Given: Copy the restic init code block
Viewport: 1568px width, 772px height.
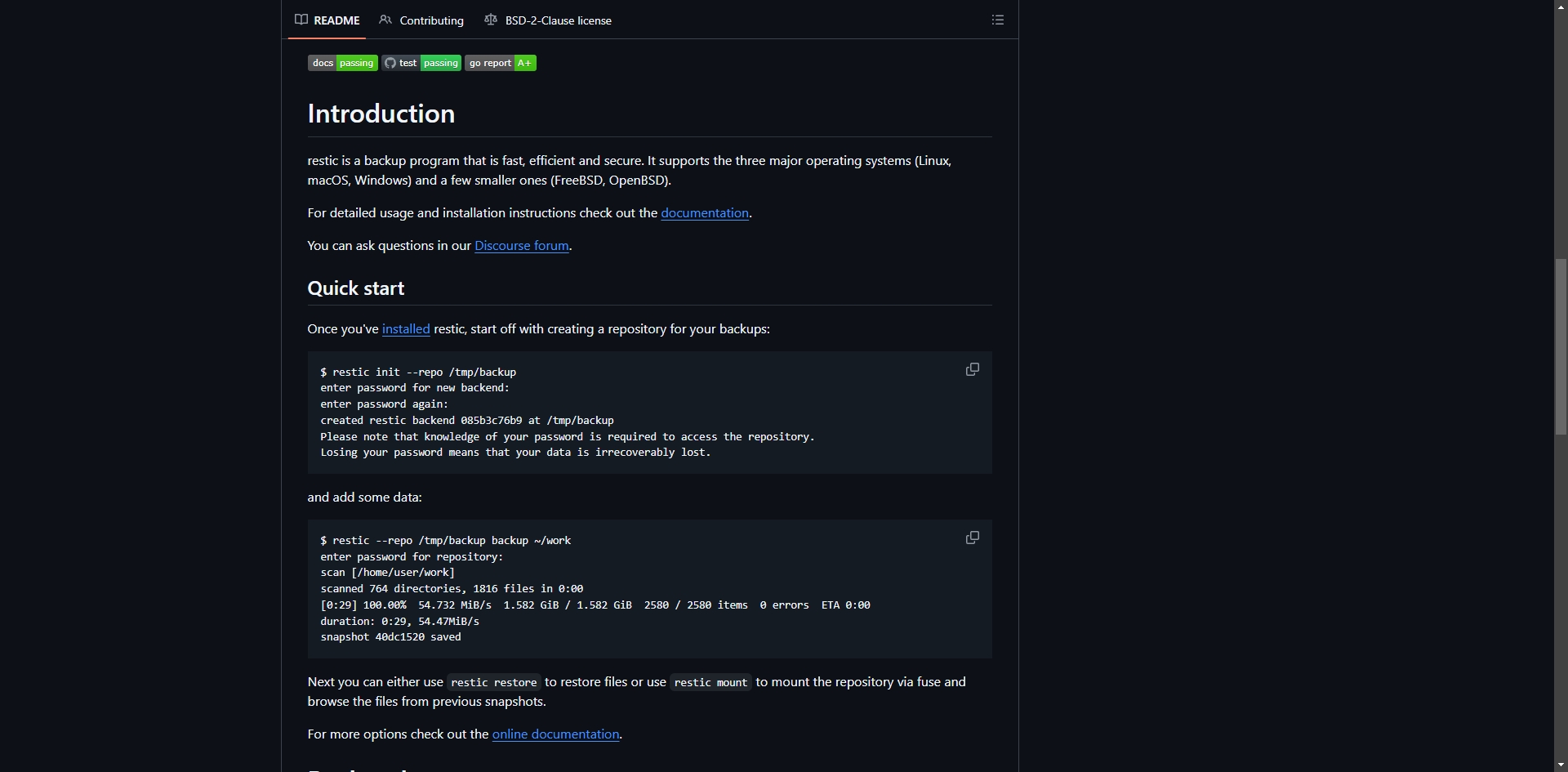Looking at the screenshot, I should 972,369.
